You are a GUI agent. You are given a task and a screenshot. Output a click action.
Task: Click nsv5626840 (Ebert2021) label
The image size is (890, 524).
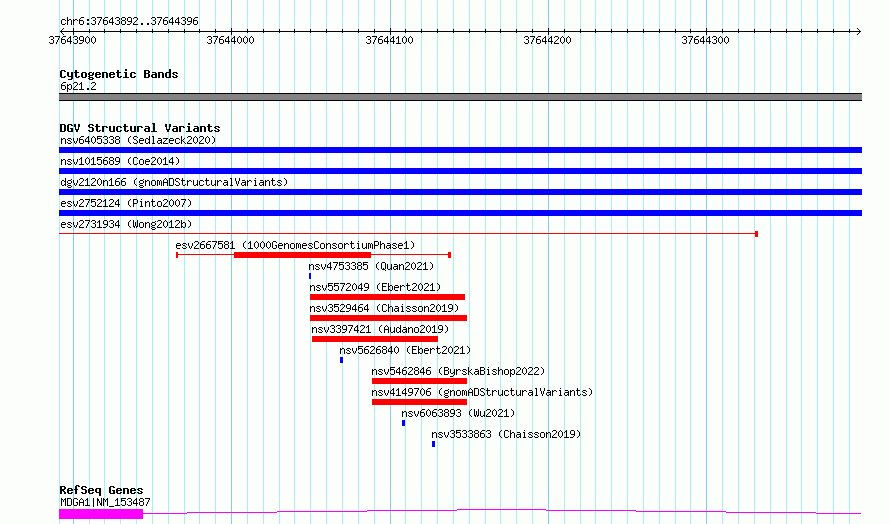405,350
